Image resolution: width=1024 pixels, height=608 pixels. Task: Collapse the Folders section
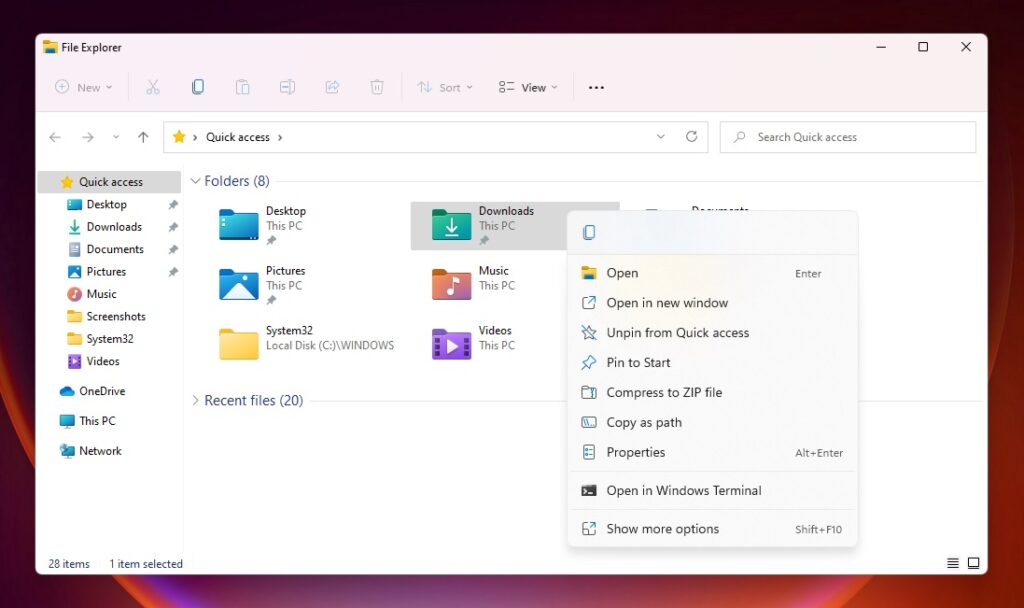[x=196, y=181]
